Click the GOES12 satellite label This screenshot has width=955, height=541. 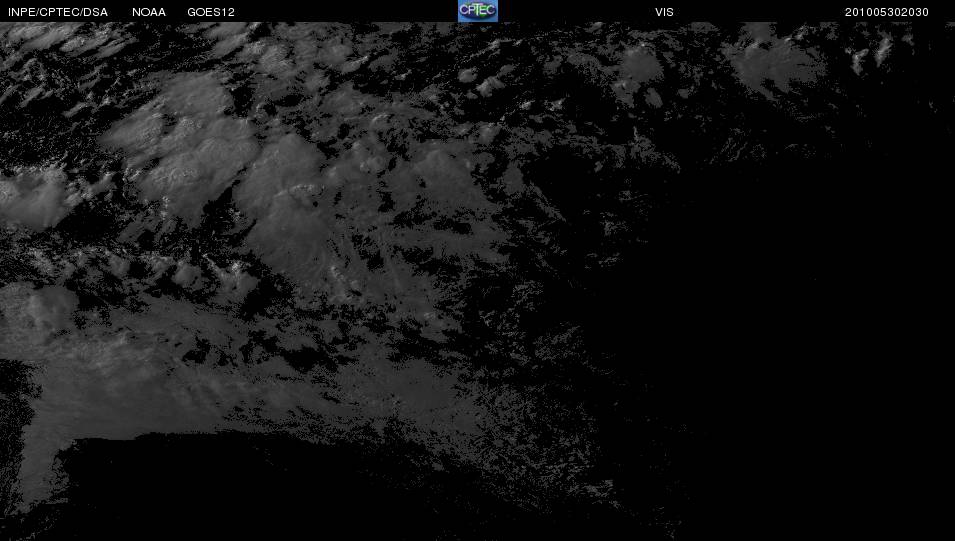pos(211,12)
